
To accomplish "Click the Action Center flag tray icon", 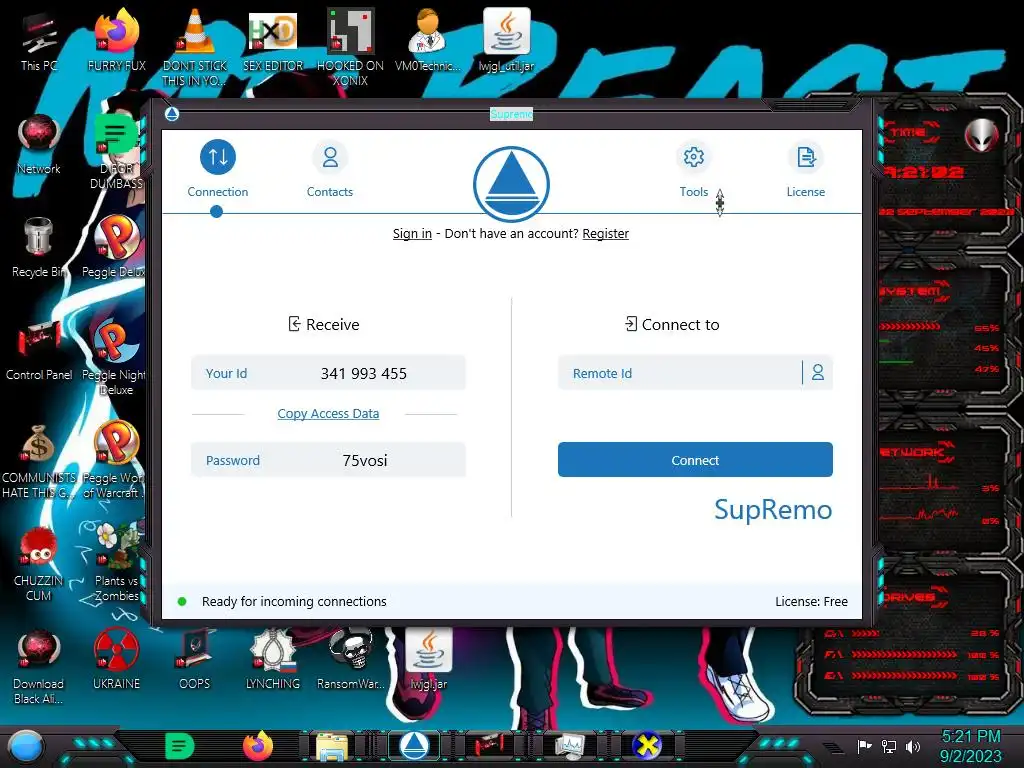I will click(x=865, y=746).
